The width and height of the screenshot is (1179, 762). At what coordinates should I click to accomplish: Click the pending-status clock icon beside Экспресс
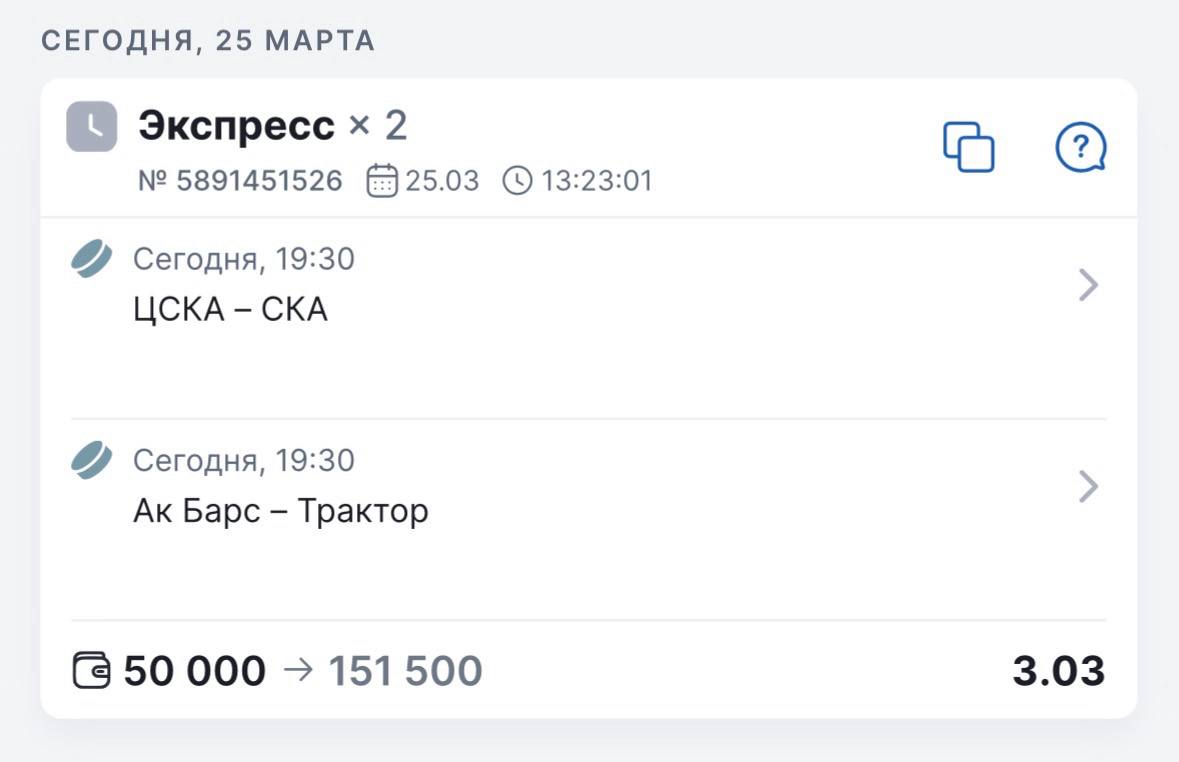click(92, 127)
